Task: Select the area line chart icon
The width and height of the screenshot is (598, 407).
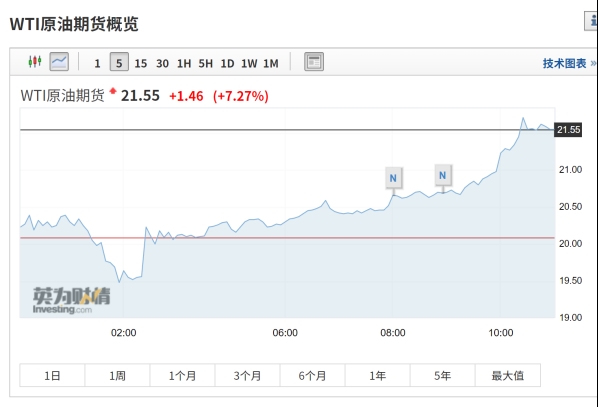Action: [59, 61]
